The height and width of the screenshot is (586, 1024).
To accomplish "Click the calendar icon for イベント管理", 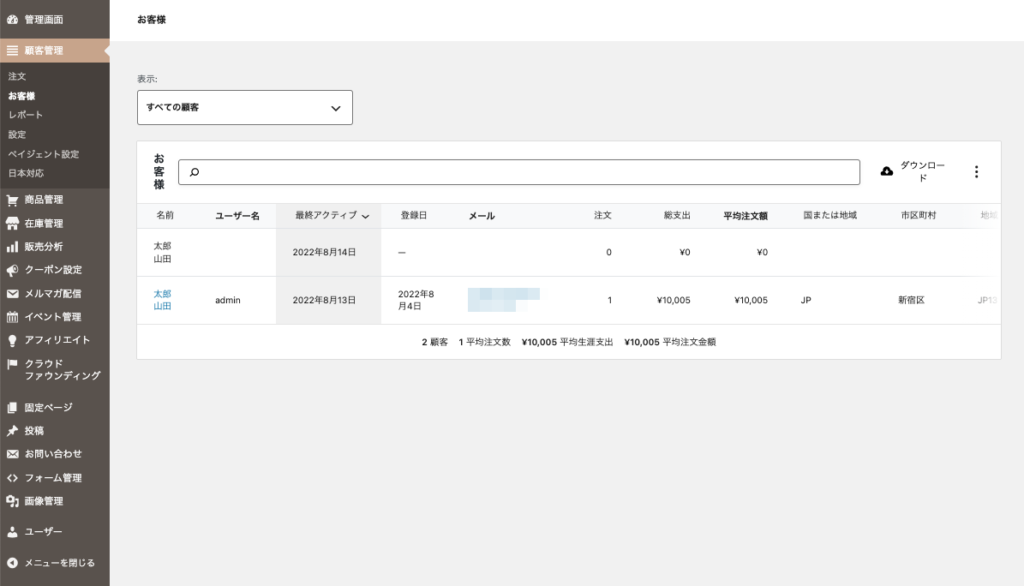I will pyautogui.click(x=13, y=317).
